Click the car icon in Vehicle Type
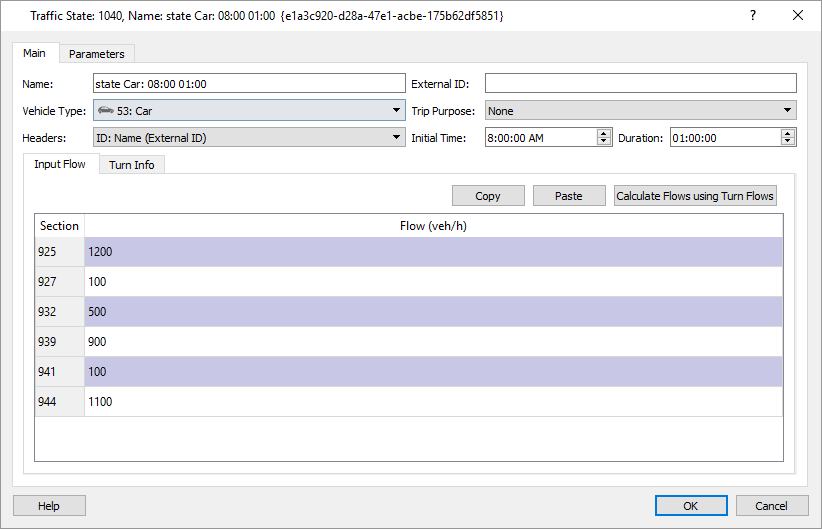The image size is (822, 529). point(105,111)
